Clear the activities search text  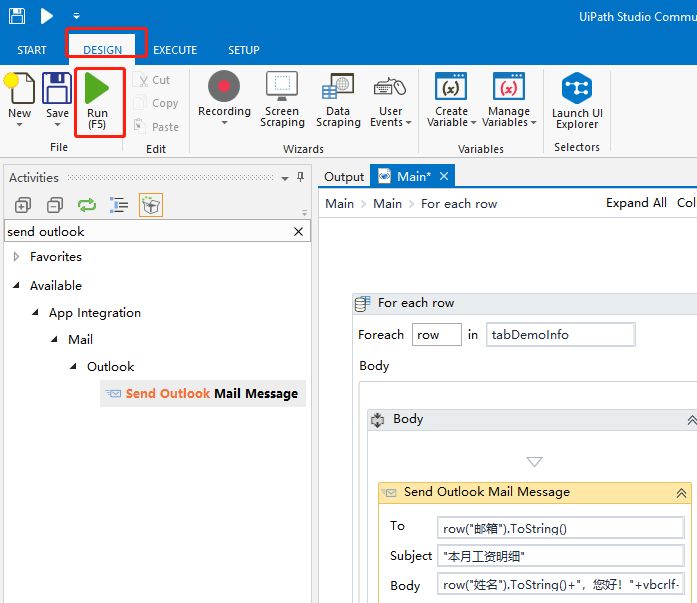299,232
